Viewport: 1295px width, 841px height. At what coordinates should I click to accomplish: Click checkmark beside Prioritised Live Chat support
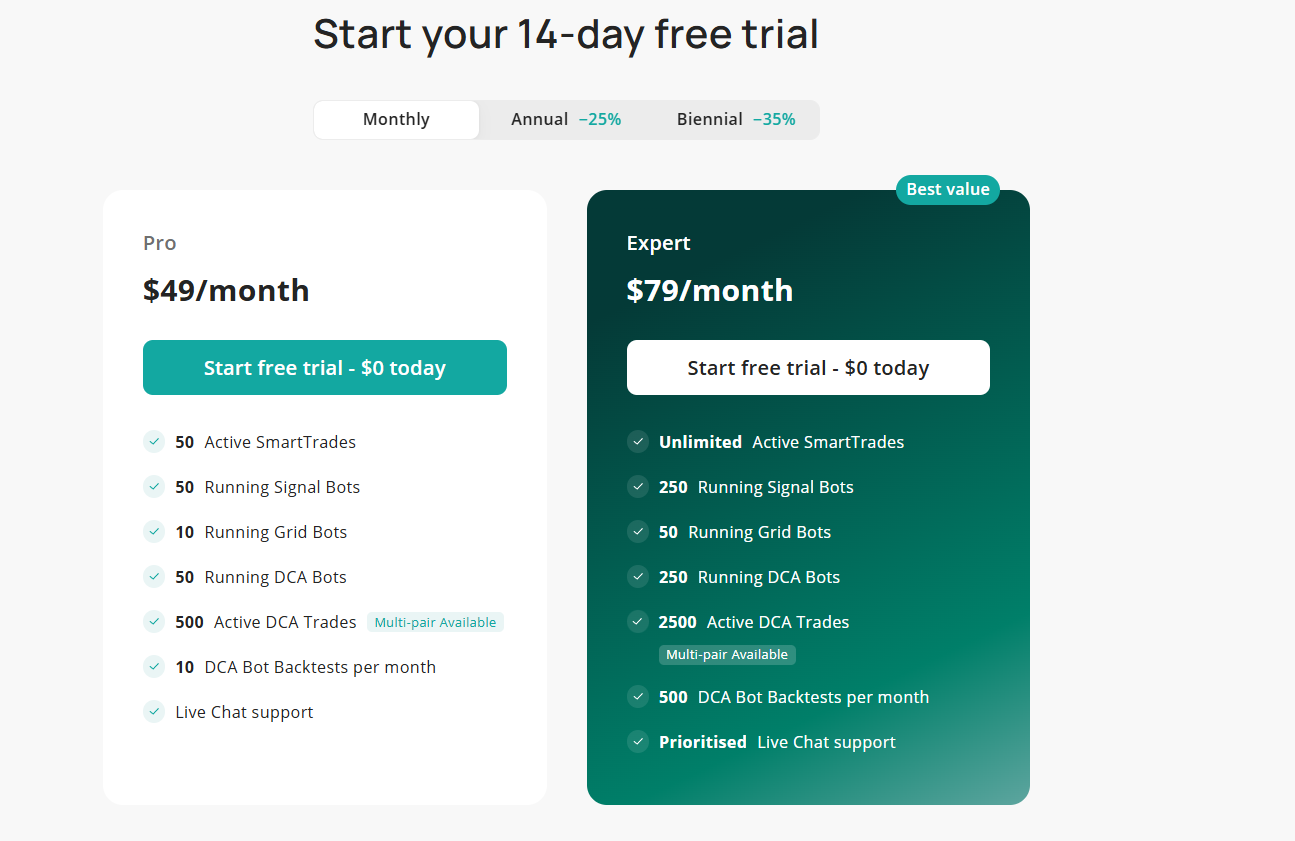coord(638,742)
